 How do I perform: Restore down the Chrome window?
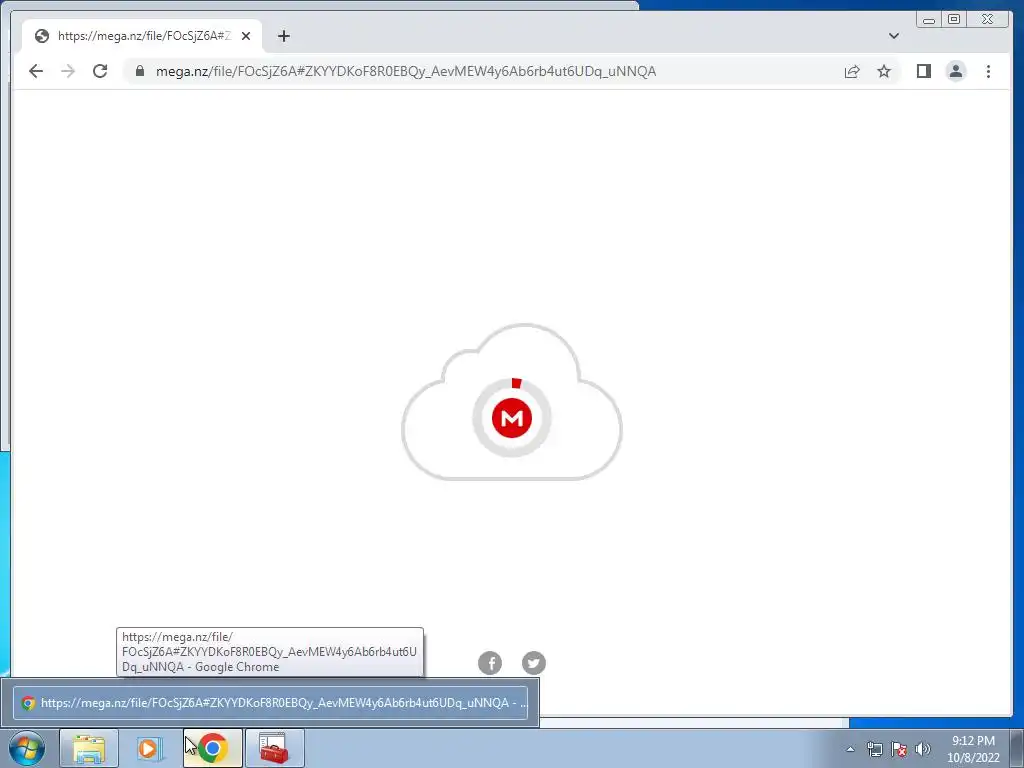[954, 20]
